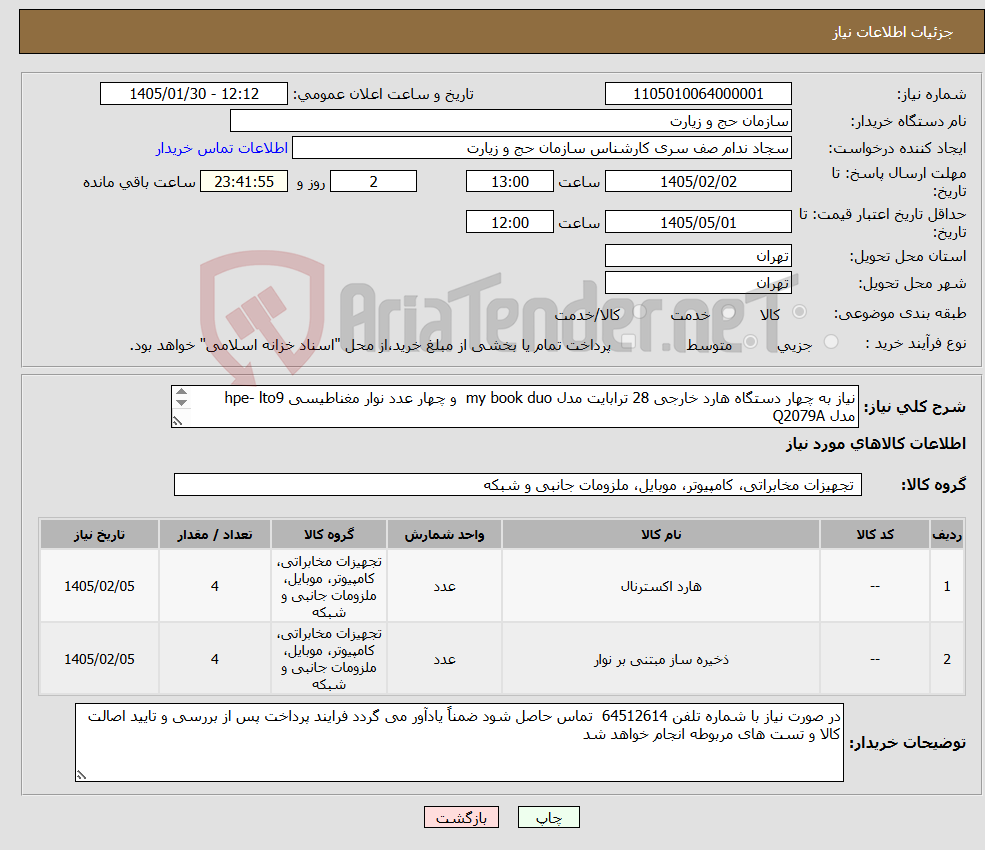Screen dimensions: 985x850
Task: Click the item code cell in row 2
Action: (x=874, y=659)
